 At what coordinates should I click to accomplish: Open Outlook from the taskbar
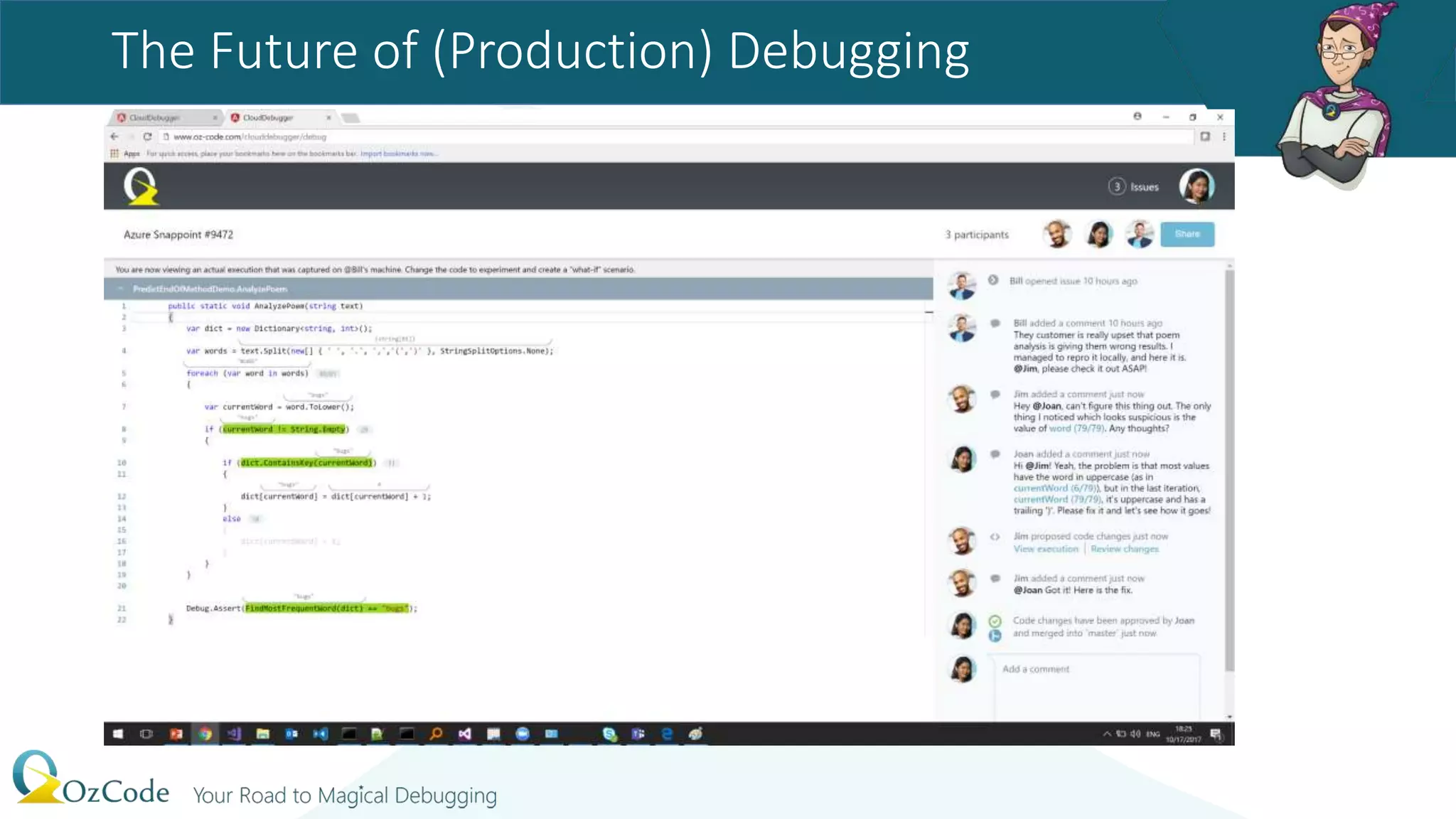[x=291, y=734]
